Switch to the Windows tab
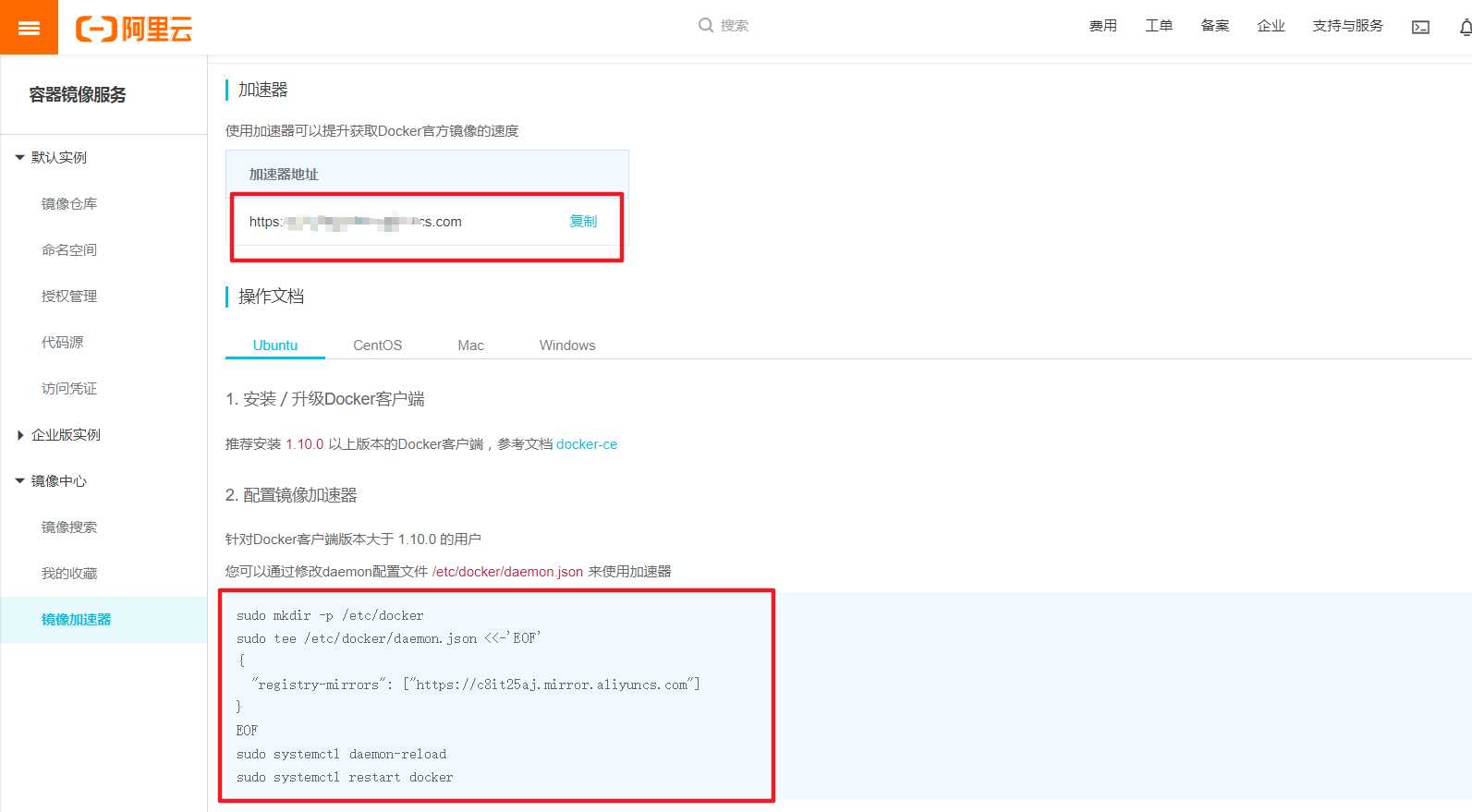Image resolution: width=1472 pixels, height=812 pixels. (567, 345)
